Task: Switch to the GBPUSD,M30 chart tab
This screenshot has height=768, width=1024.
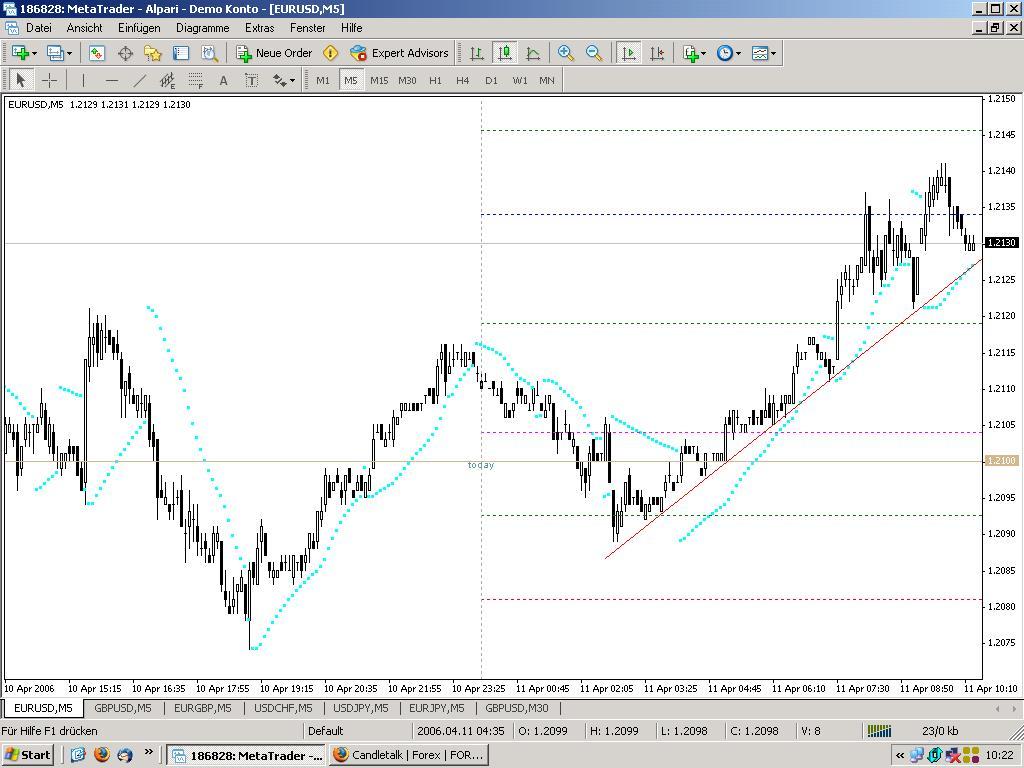Action: click(516, 708)
